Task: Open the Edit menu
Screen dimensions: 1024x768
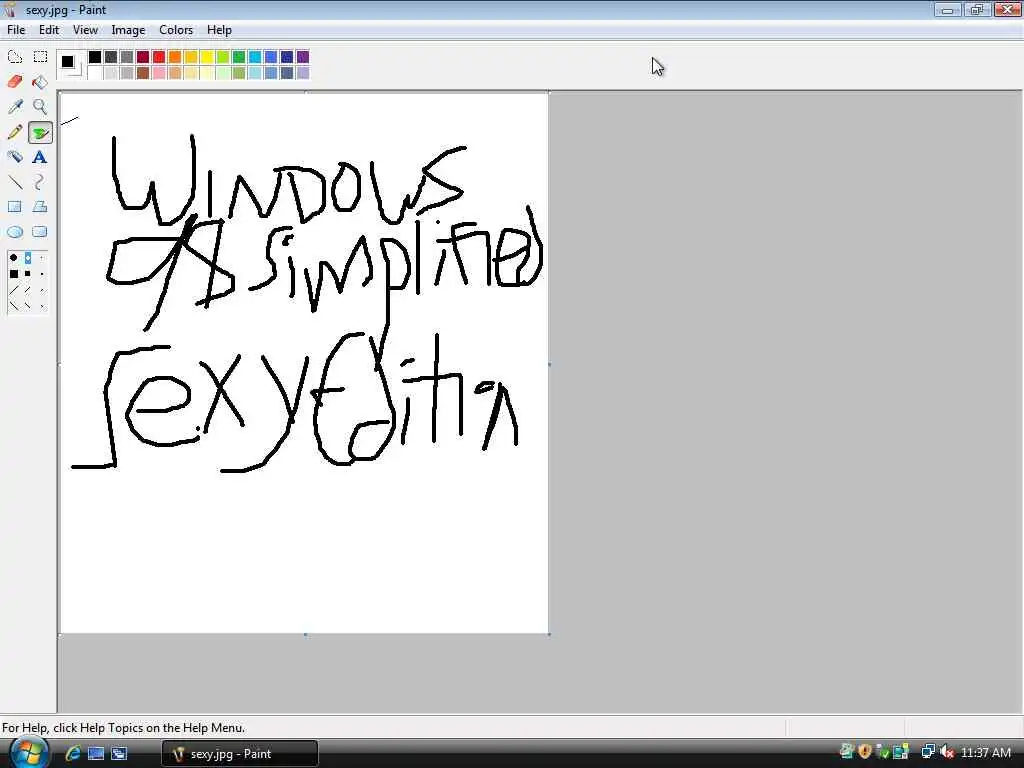Action: pos(49,30)
